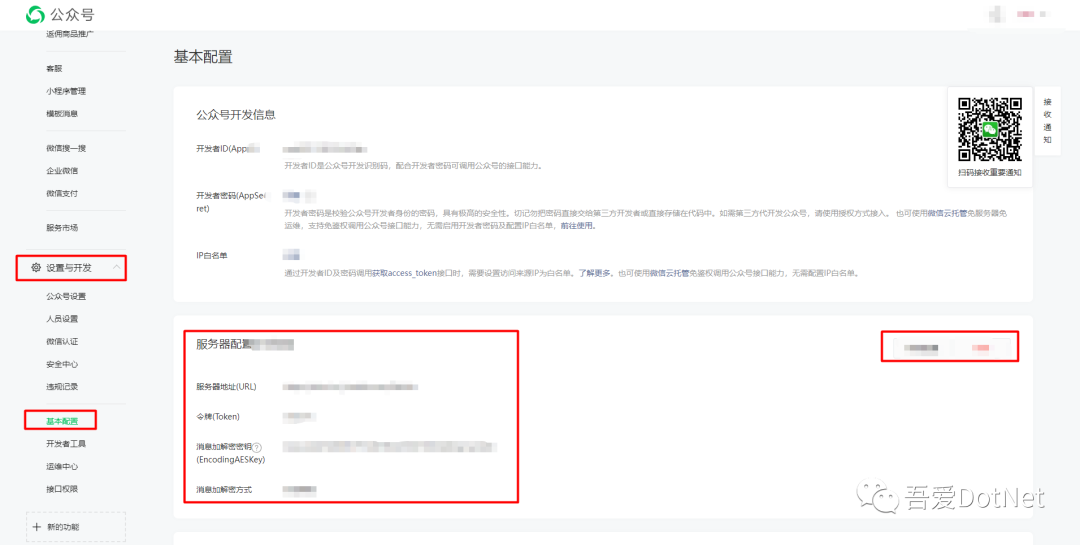The image size is (1080, 545).
Task: Click the QR code for important notifications
Action: click(x=990, y=129)
